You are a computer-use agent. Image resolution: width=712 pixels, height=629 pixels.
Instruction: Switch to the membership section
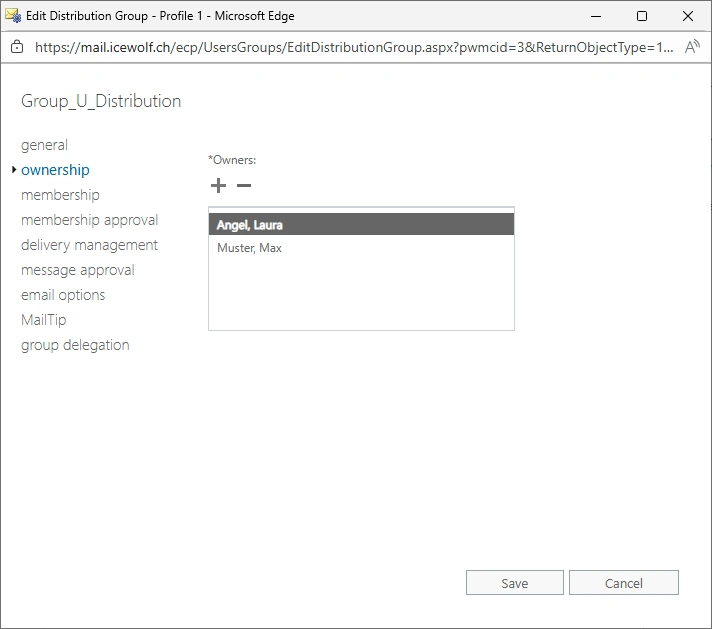(60, 195)
